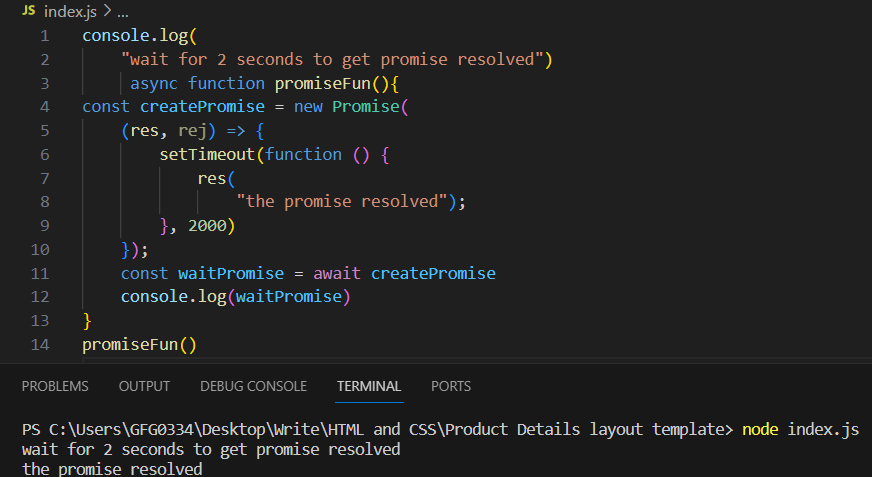Select line 1 via its line number
This screenshot has width=872, height=477.
(x=43, y=35)
